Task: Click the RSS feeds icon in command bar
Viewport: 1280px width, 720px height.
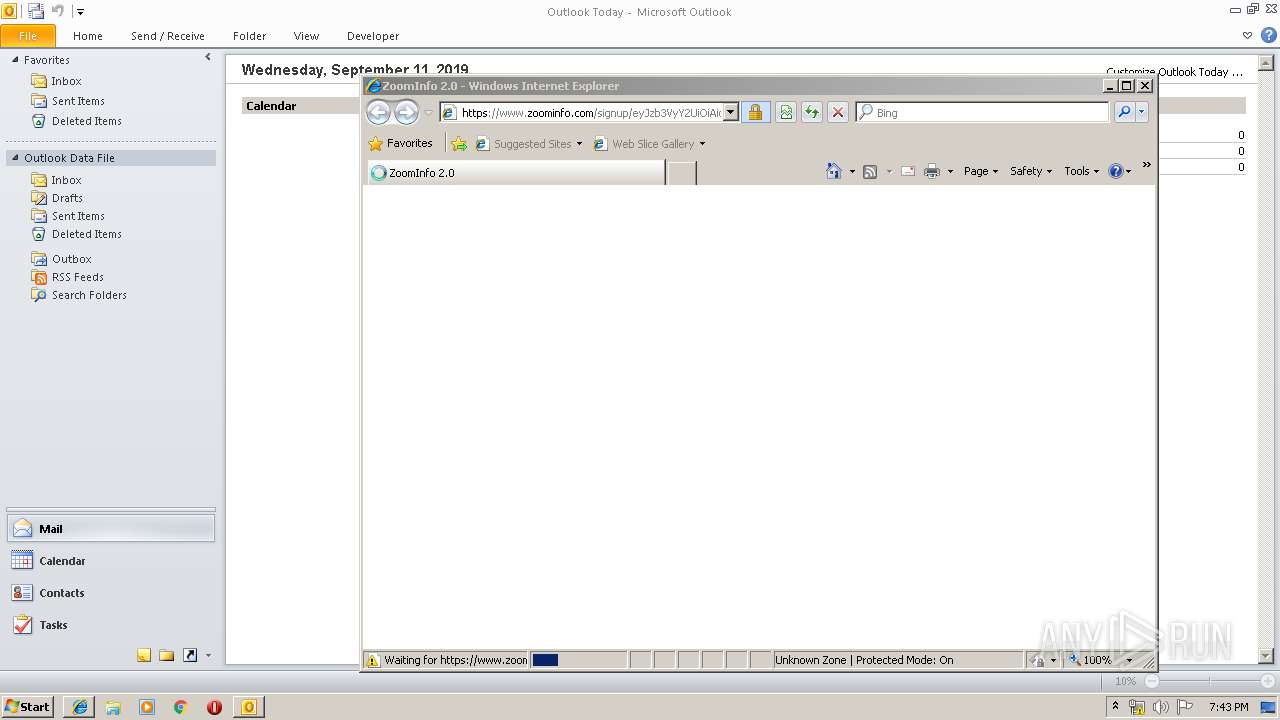Action: [870, 172]
